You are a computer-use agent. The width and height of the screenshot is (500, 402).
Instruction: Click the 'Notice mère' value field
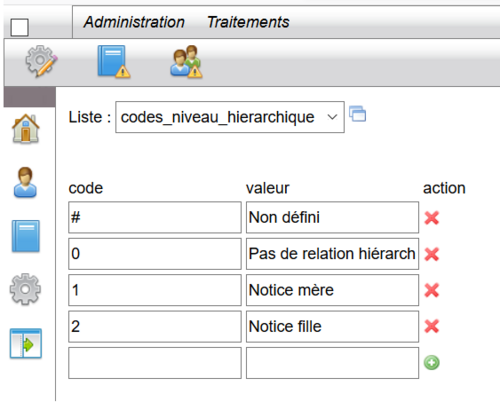pos(332,290)
